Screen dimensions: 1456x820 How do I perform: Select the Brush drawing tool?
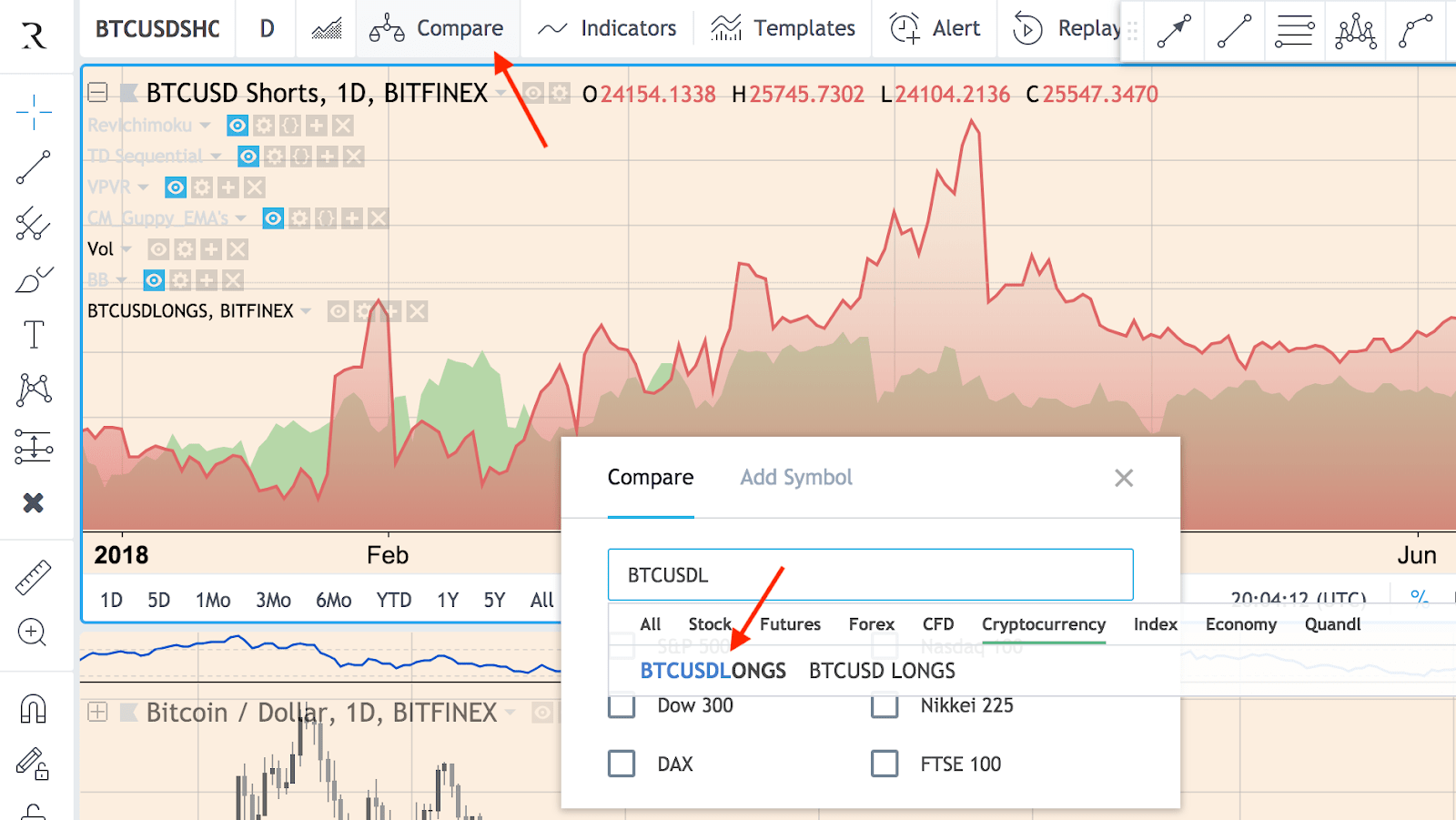(x=34, y=278)
